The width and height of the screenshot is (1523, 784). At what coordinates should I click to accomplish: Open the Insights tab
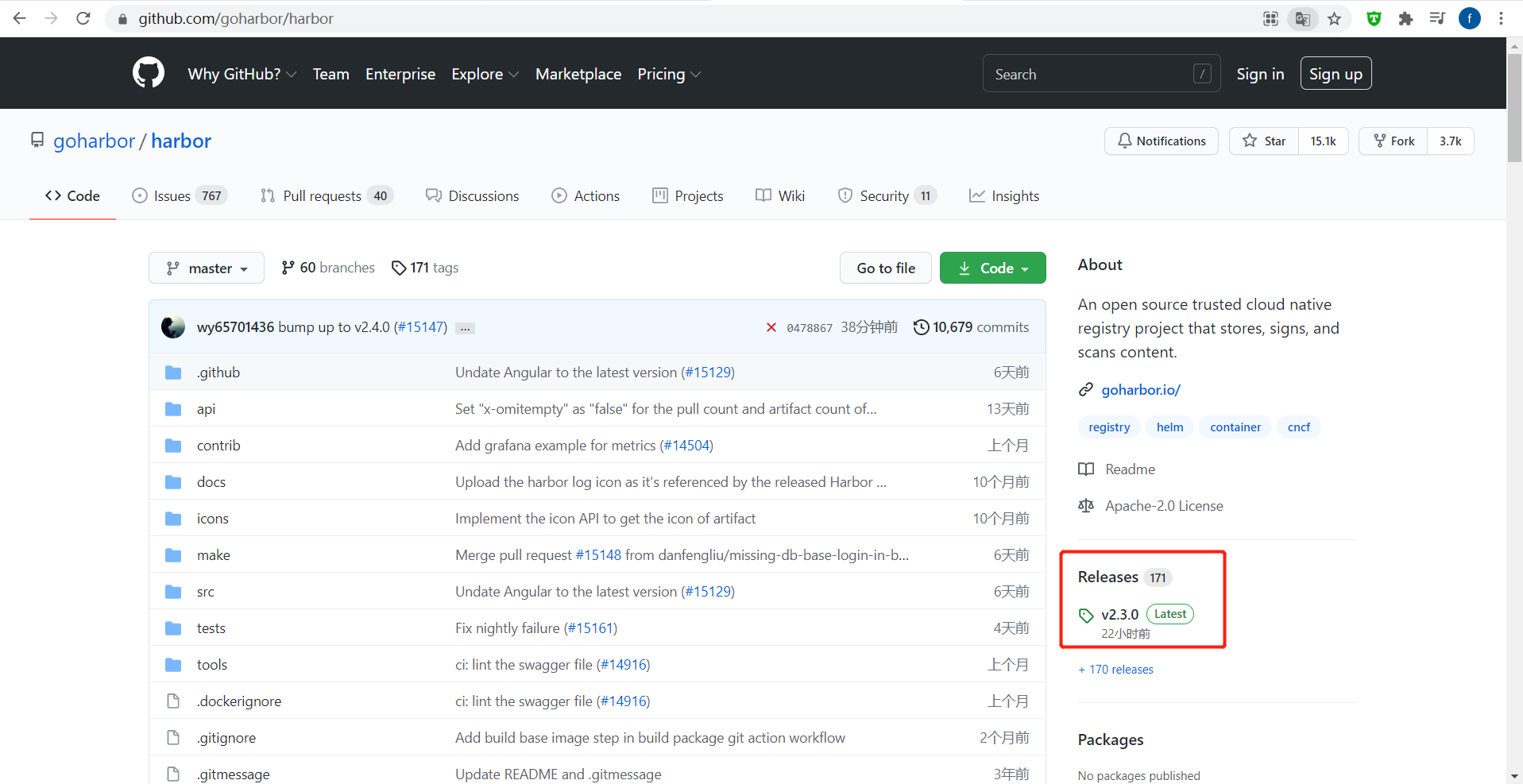pos(1004,195)
